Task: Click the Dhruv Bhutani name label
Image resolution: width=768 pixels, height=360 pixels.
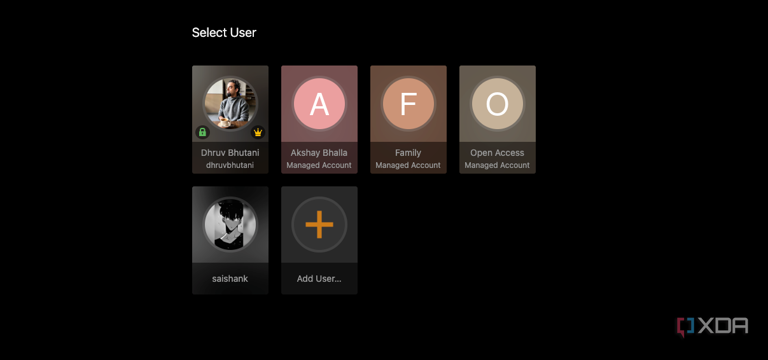Action: pyautogui.click(x=230, y=152)
